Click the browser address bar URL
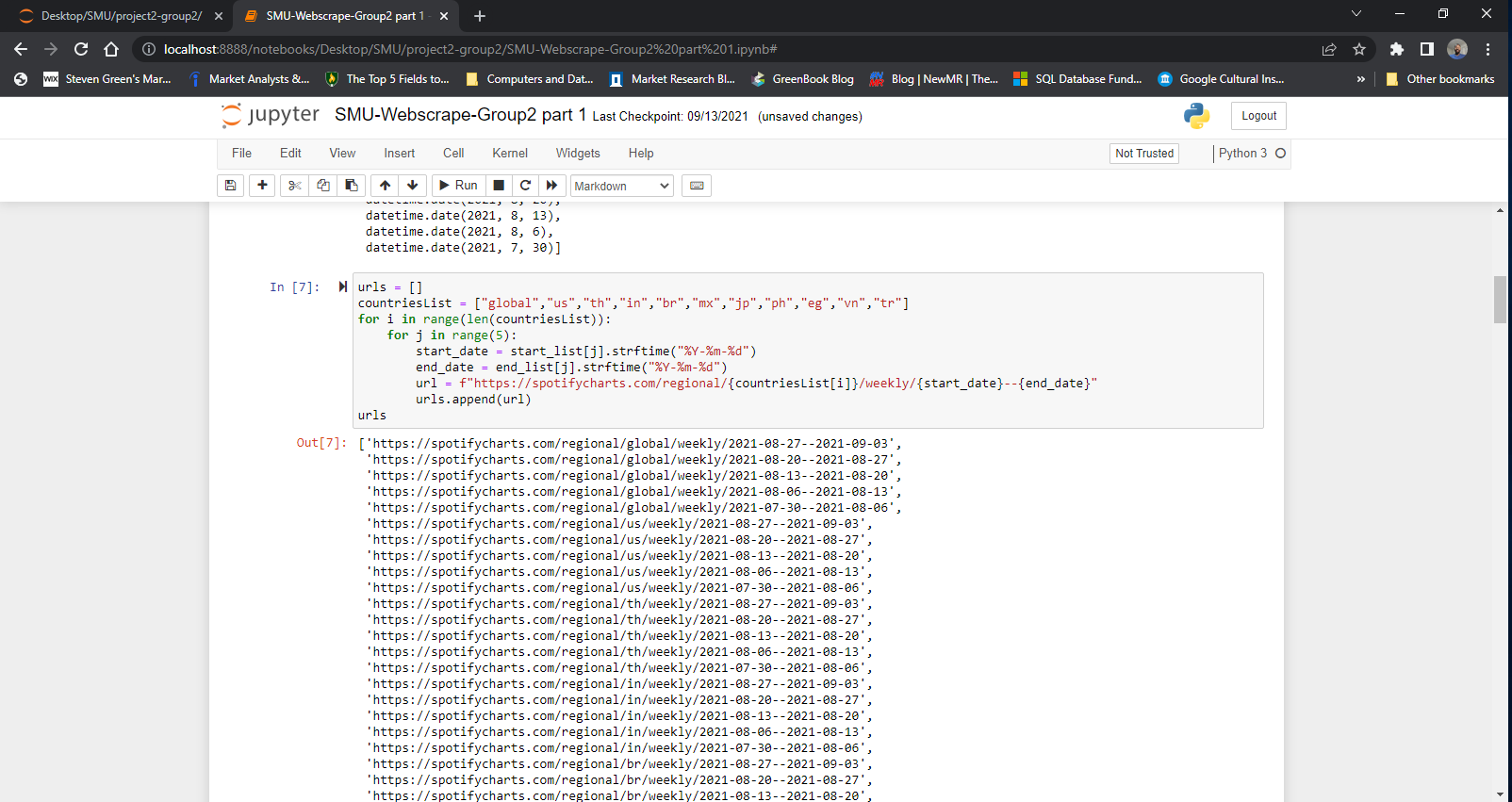 pos(469,49)
